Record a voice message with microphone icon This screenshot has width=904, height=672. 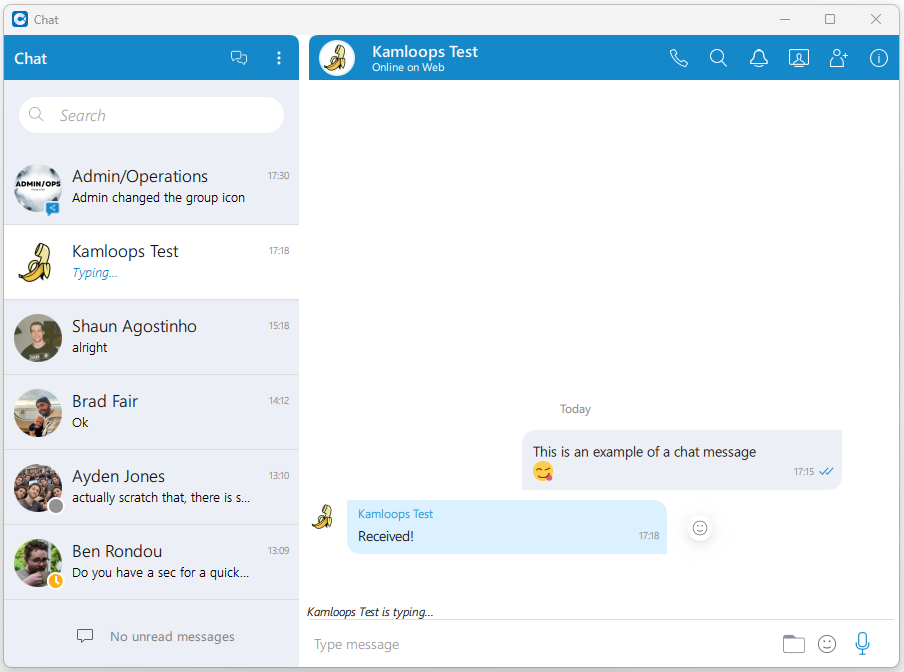coord(862,644)
